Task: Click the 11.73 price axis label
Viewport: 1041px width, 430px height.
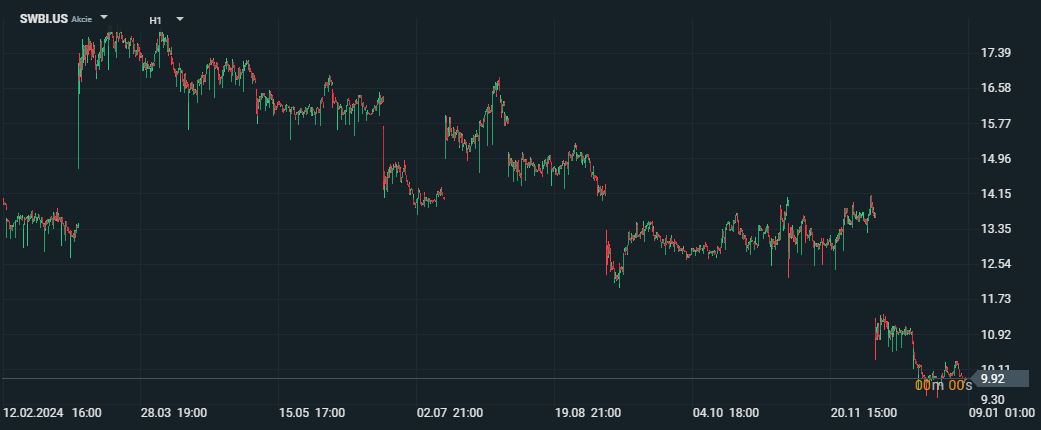Action: coord(995,299)
